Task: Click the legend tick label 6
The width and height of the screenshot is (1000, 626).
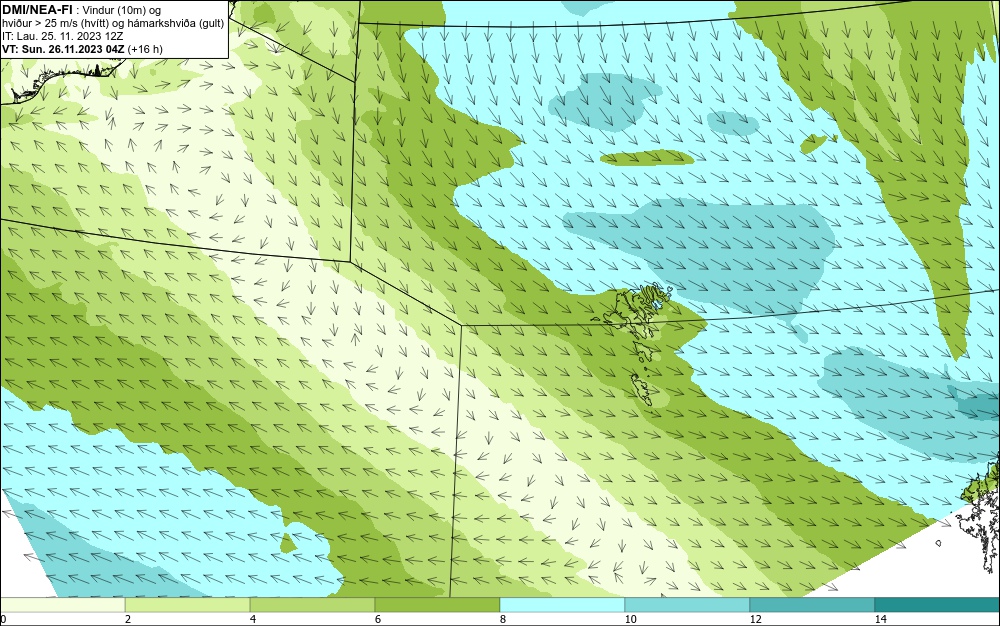Action: 378,619
